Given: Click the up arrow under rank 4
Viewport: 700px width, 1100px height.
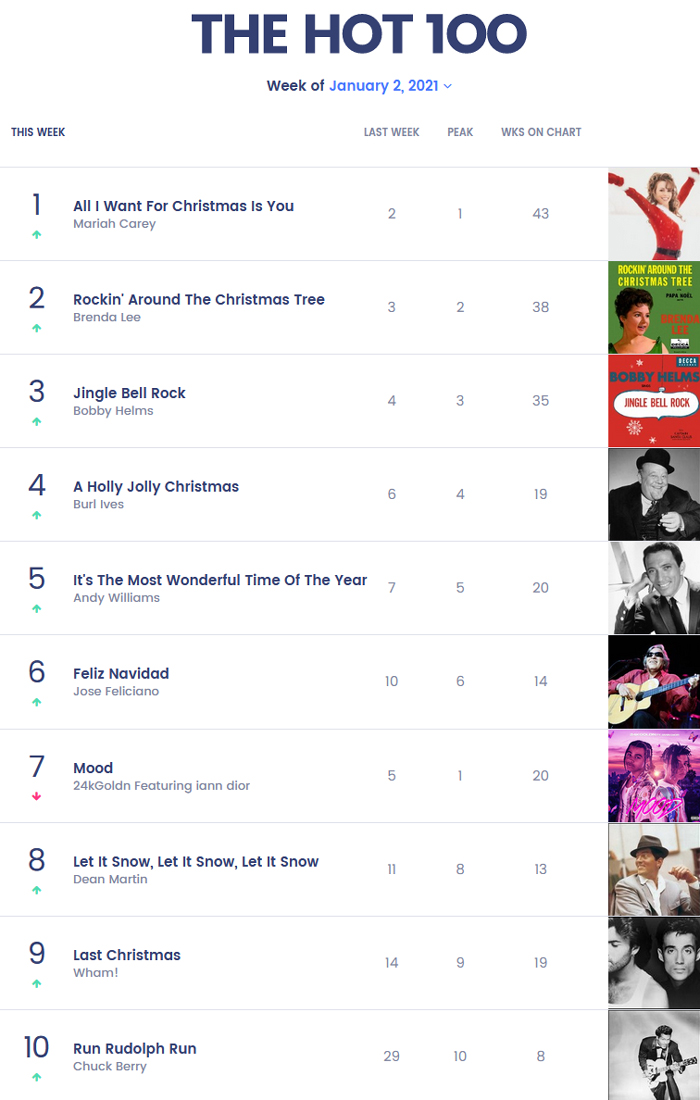Looking at the screenshot, I should [x=37, y=516].
